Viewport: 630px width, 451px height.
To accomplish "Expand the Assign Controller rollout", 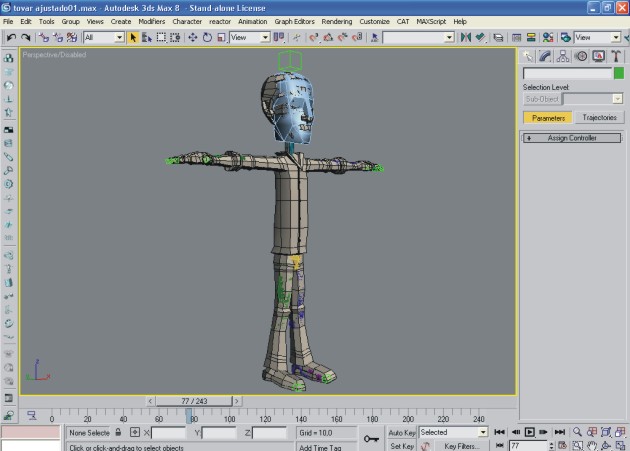I will (x=572, y=138).
